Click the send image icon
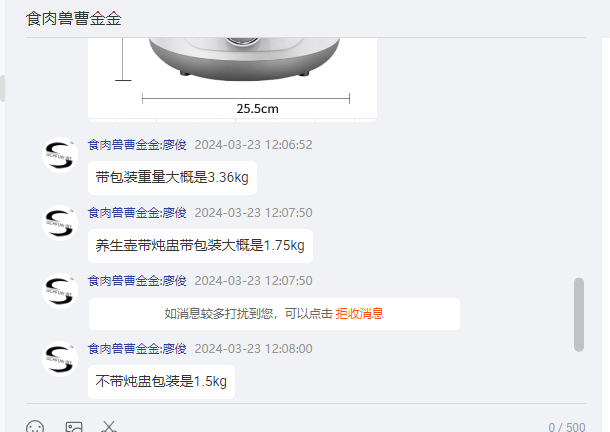 click(x=74, y=427)
